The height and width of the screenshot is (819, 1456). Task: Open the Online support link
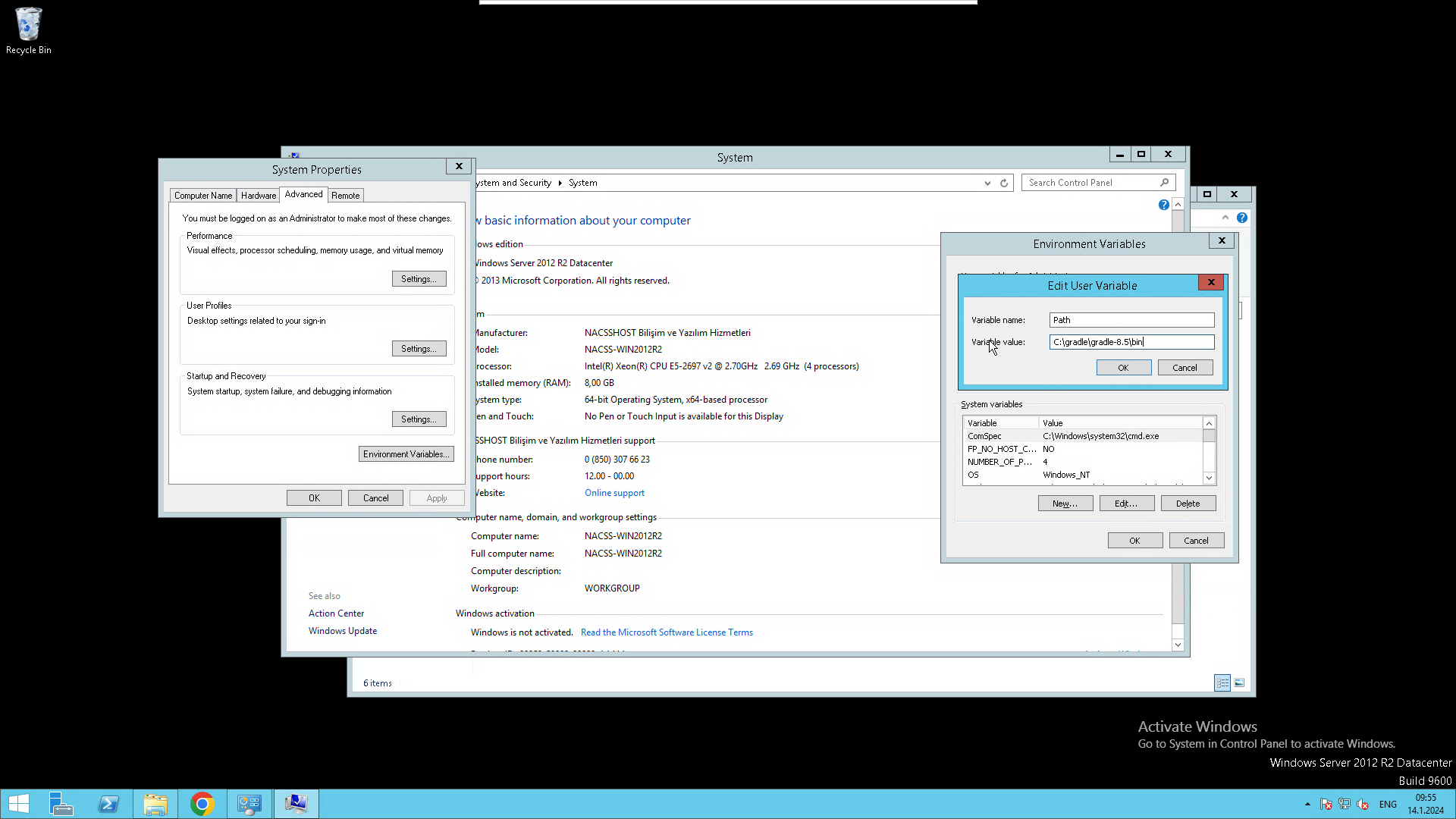(614, 493)
